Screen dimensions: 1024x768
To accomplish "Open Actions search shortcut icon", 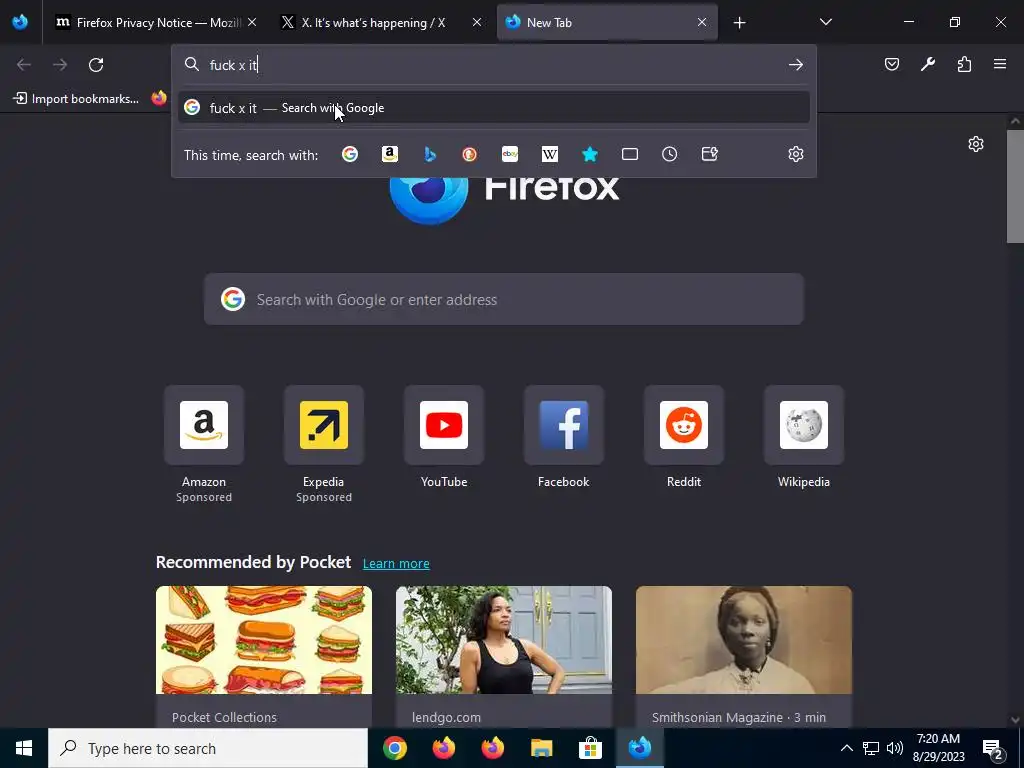I will point(709,154).
